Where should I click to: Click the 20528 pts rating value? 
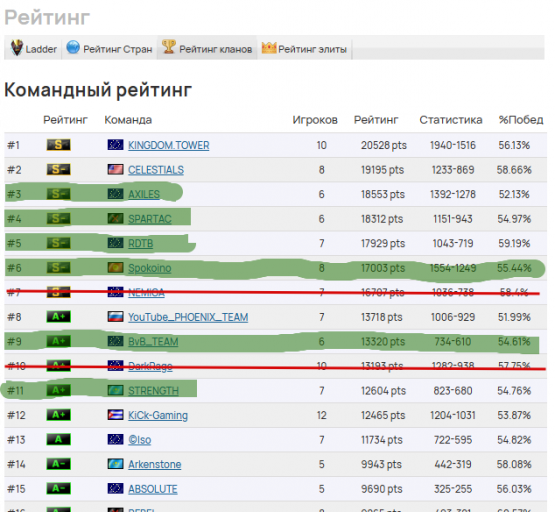click(384, 145)
